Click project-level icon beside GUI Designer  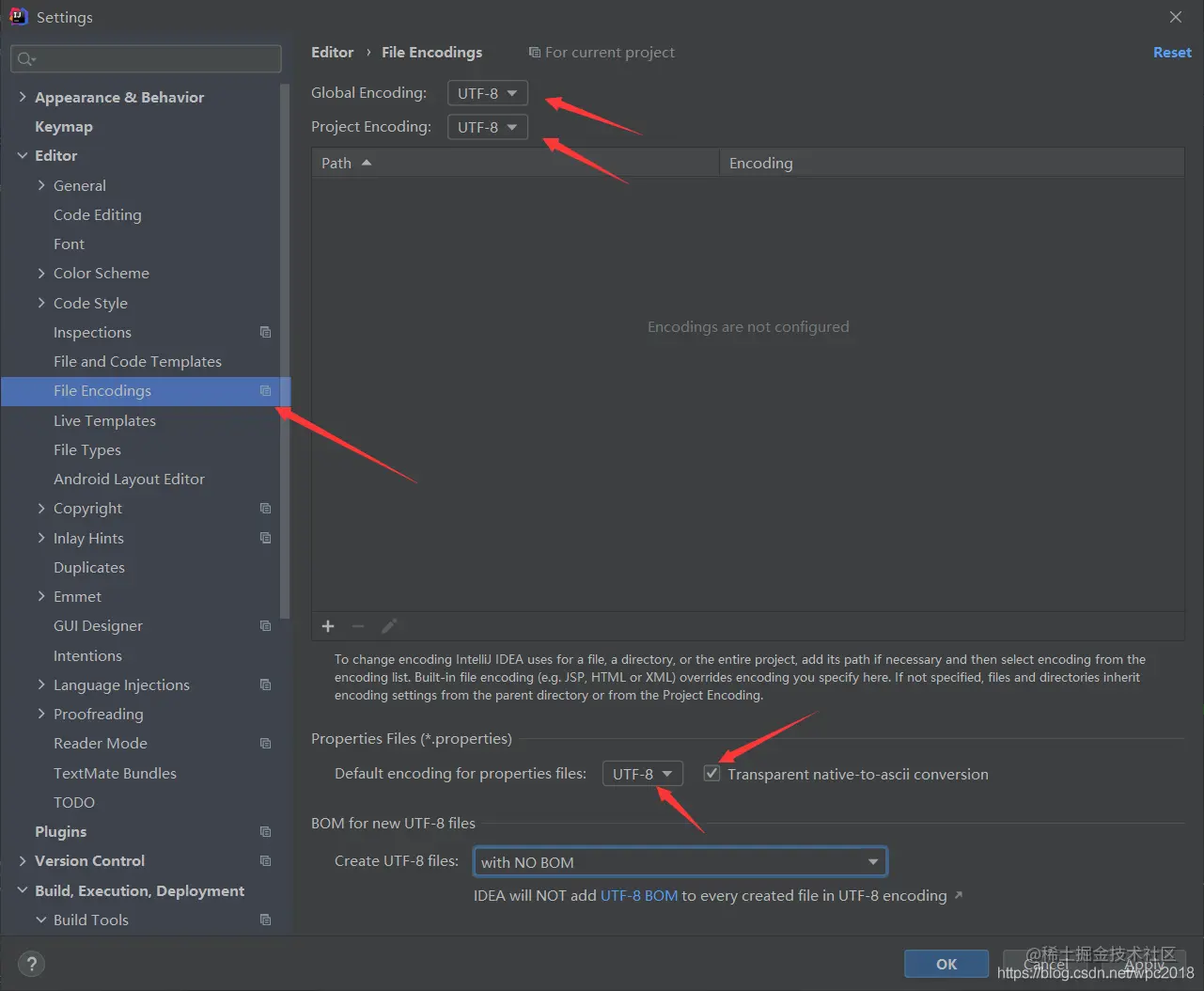coord(265,625)
